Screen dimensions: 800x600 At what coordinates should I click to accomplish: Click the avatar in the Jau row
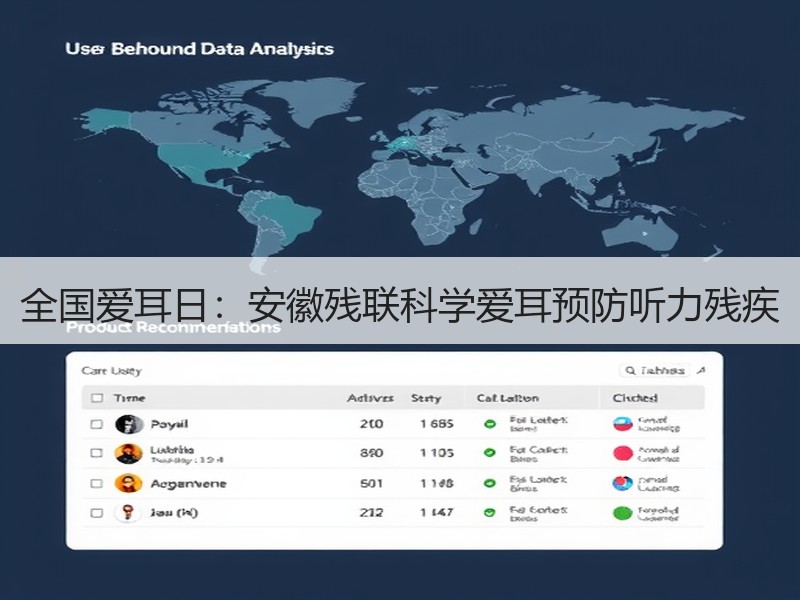(x=128, y=512)
